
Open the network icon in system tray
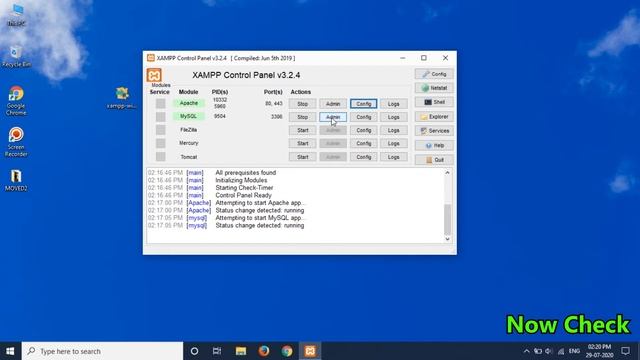561,351
